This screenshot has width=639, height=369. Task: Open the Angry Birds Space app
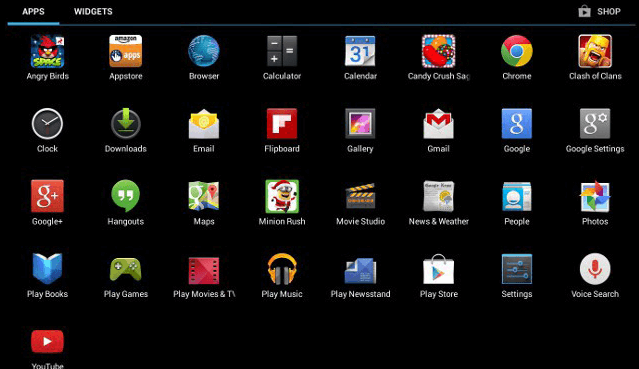tap(47, 51)
